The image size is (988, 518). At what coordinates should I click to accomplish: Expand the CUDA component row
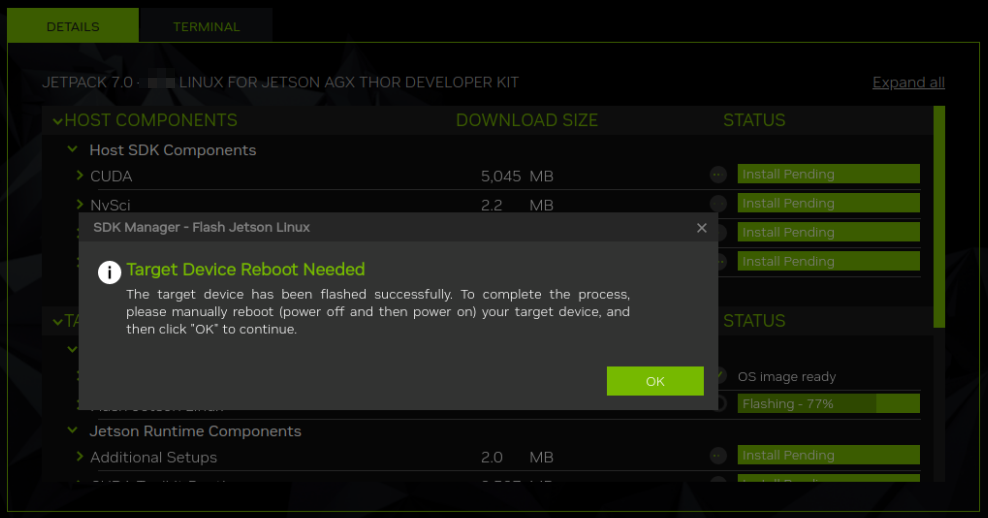(80, 175)
